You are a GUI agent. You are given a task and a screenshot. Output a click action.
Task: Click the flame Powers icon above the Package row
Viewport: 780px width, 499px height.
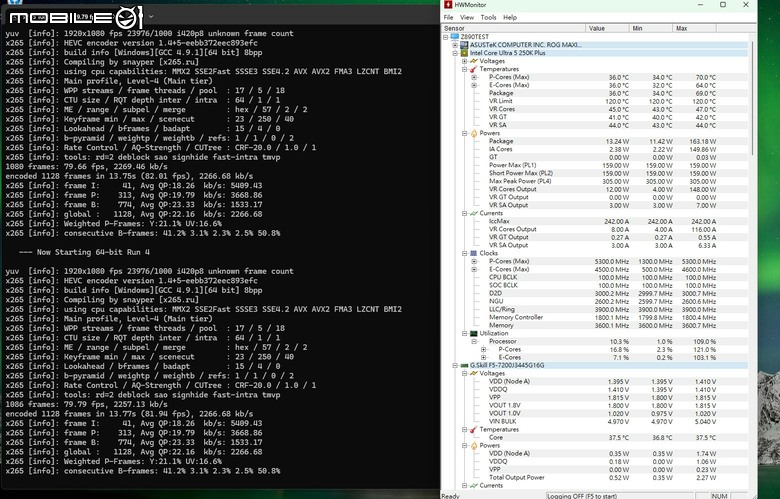pyautogui.click(x=474, y=133)
